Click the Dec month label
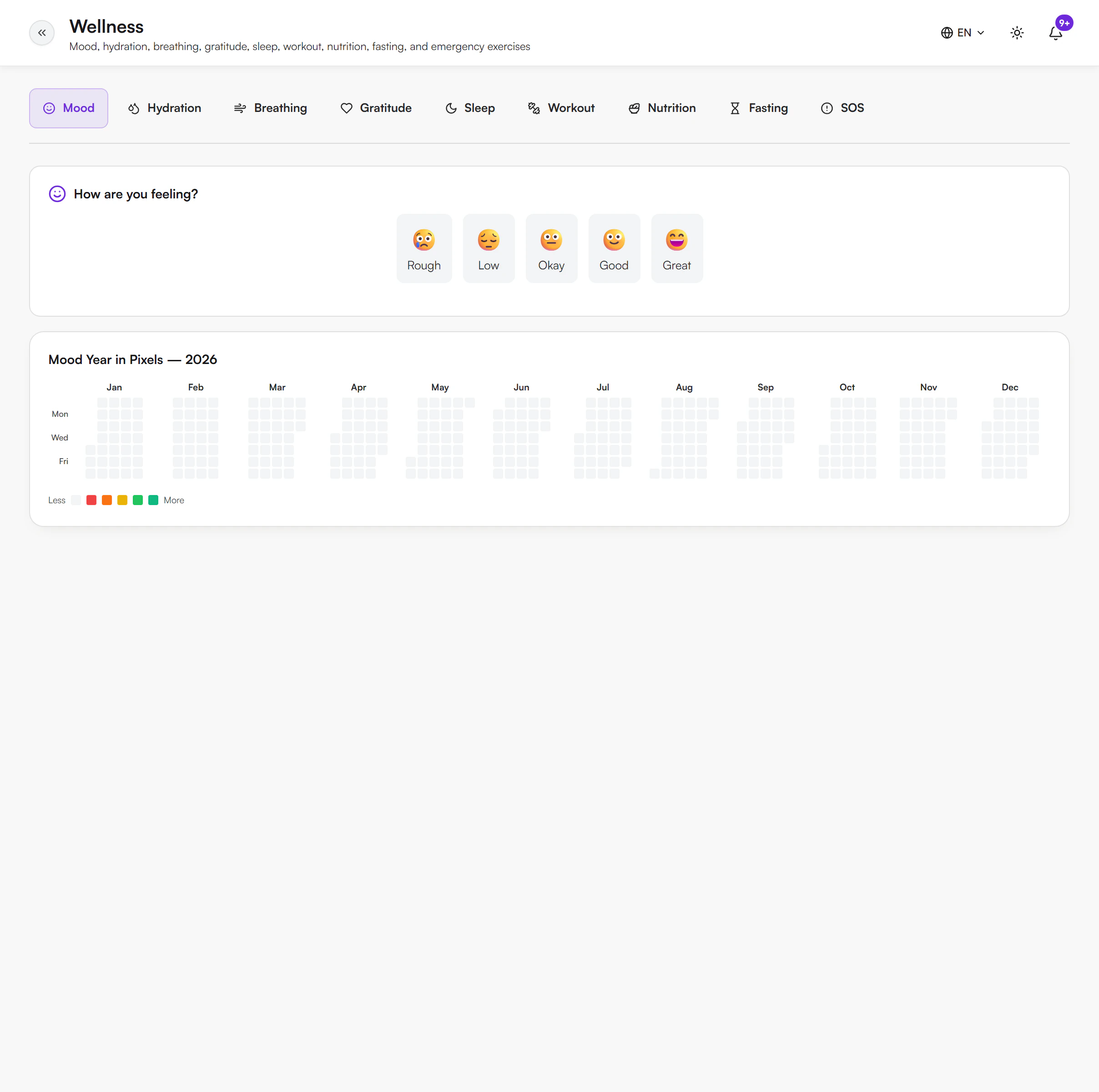Viewport: 1099px width, 1092px height. pyautogui.click(x=1010, y=387)
